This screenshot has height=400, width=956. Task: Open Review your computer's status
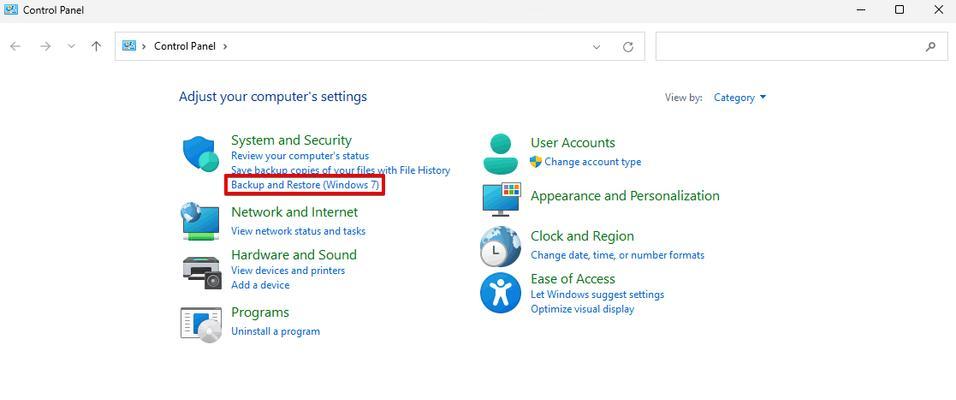click(300, 156)
